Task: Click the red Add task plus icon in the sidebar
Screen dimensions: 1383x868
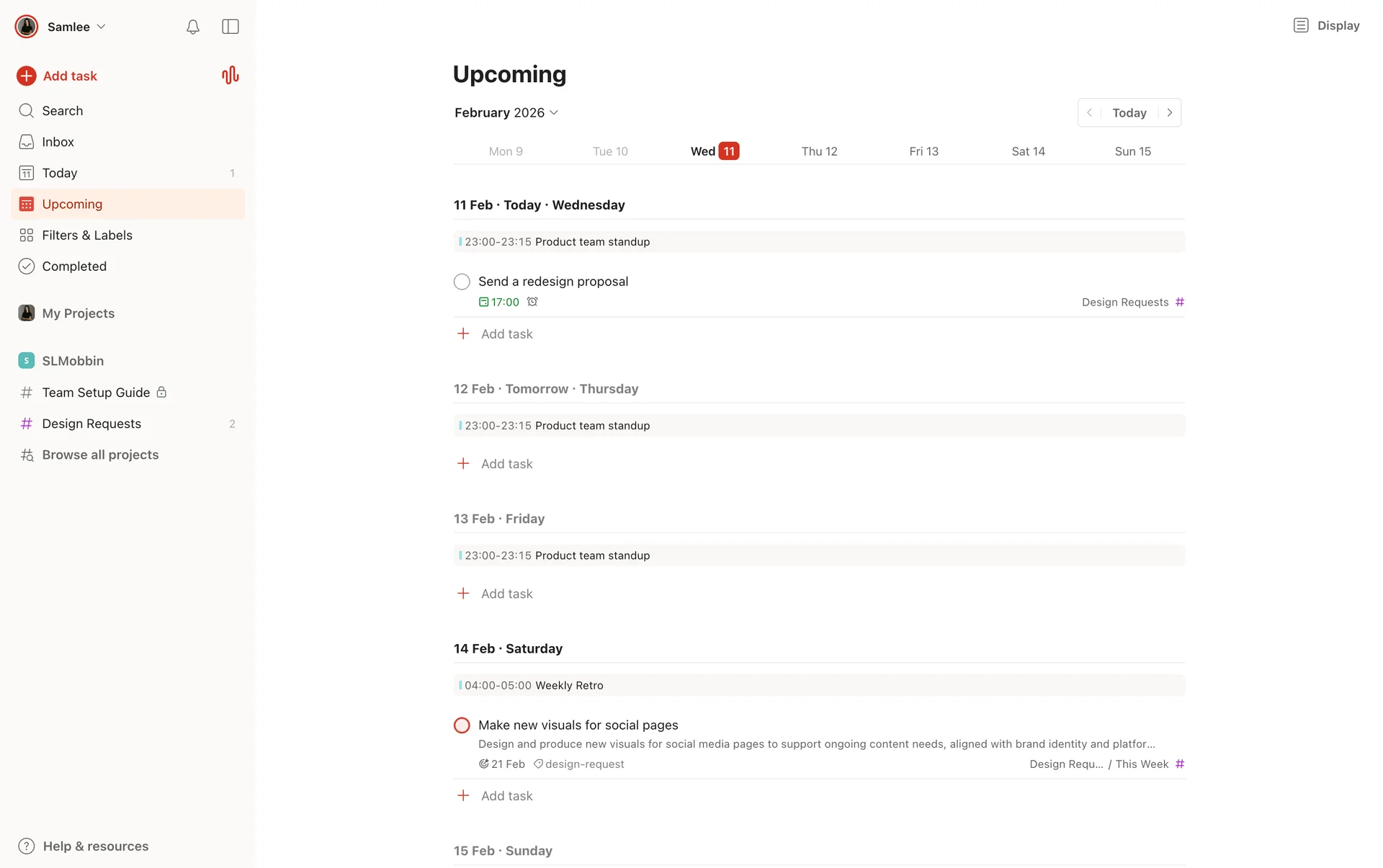Action: pos(27,76)
